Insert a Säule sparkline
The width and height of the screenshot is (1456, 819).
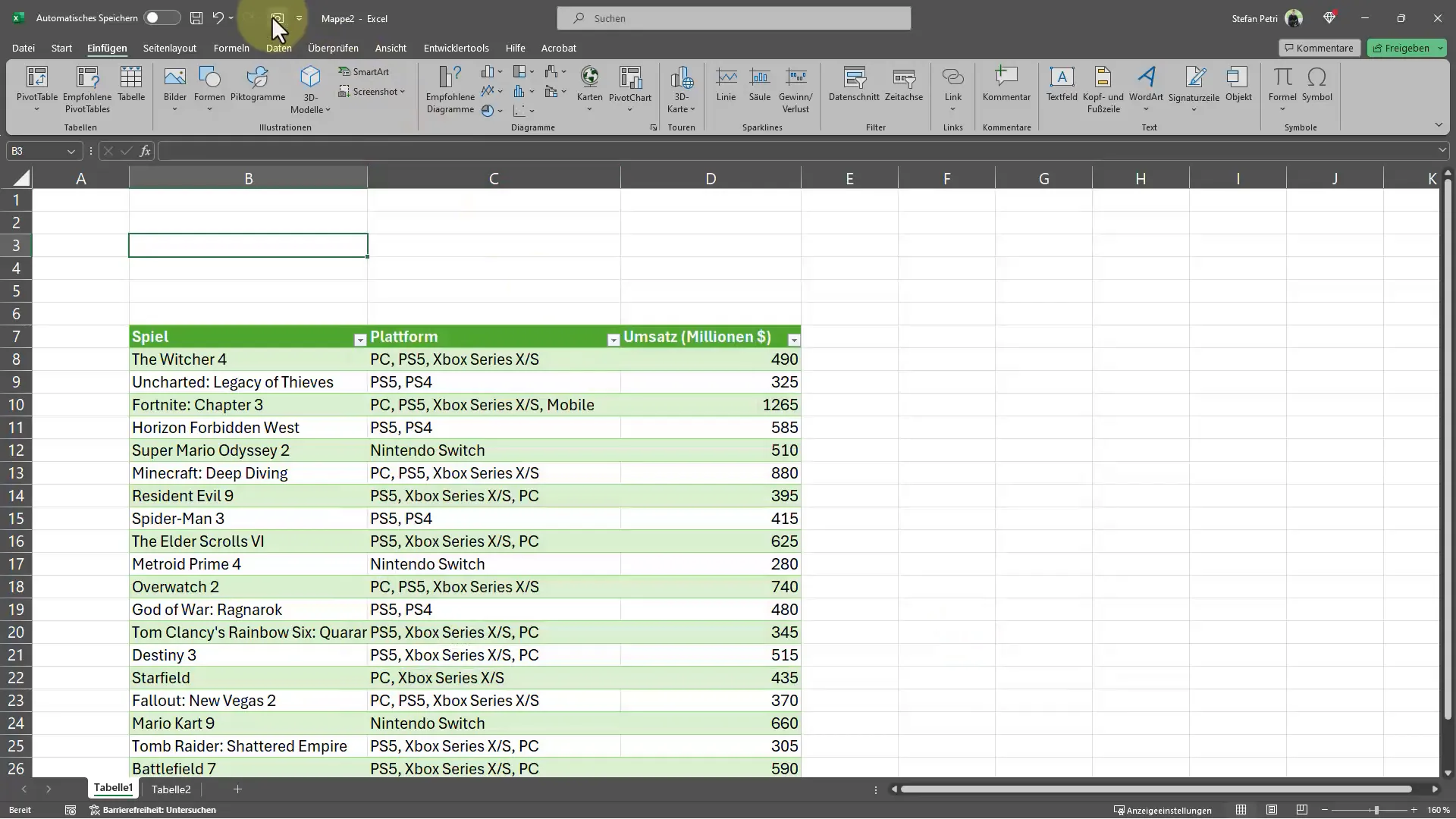(759, 83)
